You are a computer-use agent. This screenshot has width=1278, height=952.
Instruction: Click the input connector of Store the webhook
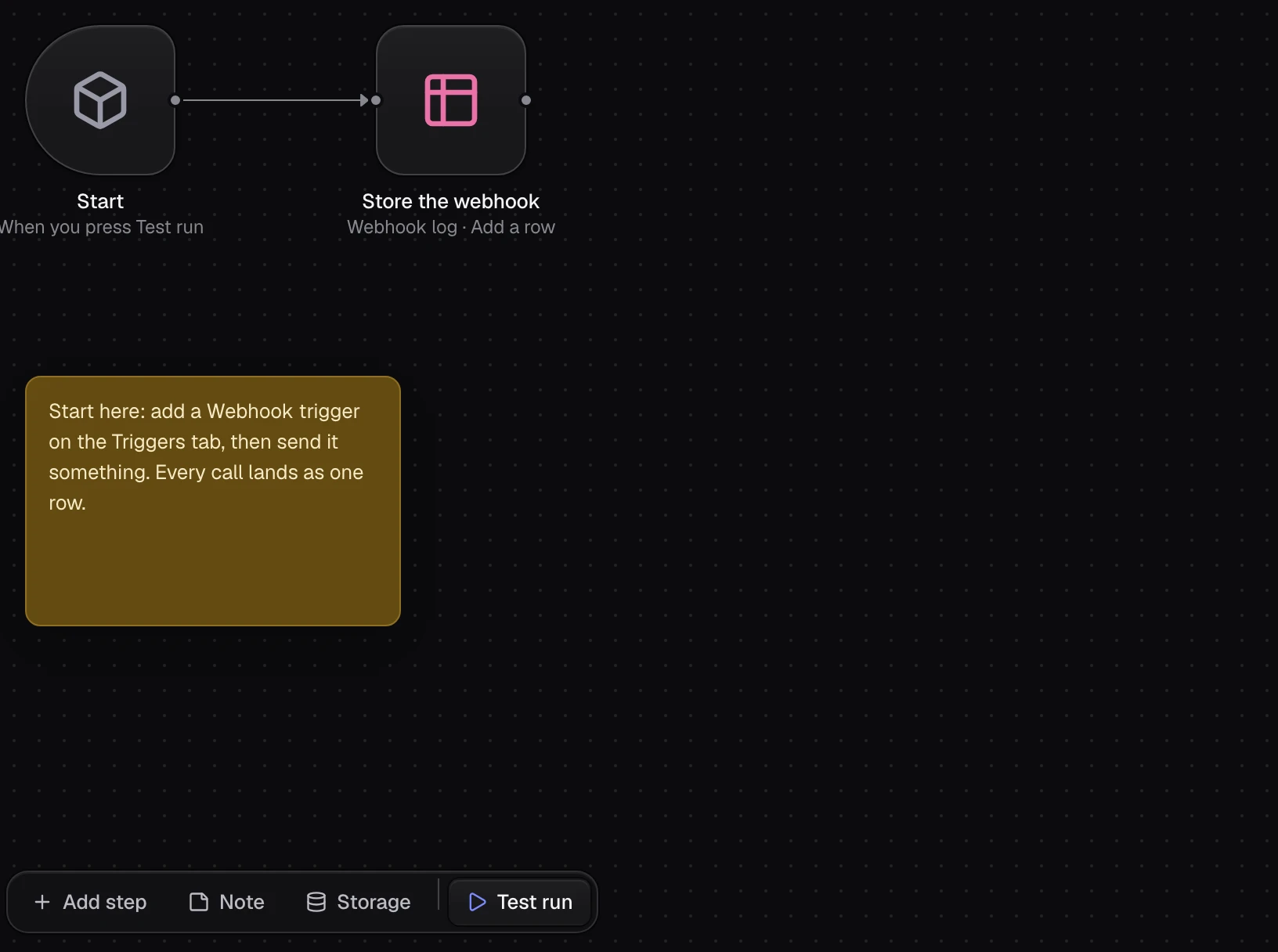coord(376,100)
